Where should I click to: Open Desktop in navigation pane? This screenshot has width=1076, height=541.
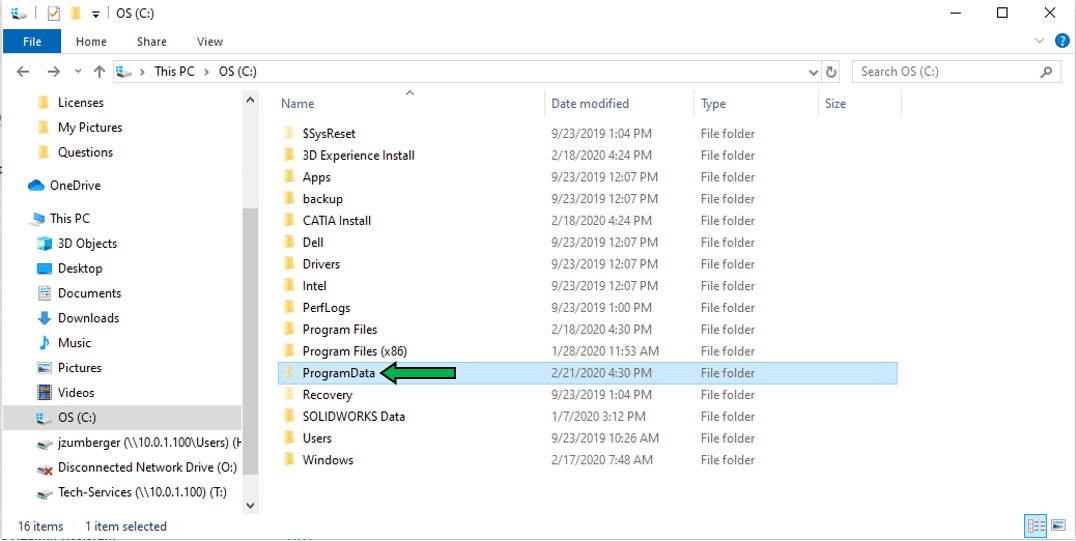[80, 268]
